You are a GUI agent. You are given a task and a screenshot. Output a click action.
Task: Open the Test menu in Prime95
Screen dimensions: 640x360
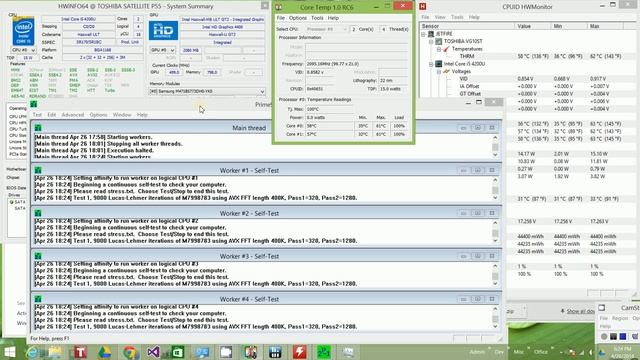click(x=37, y=115)
